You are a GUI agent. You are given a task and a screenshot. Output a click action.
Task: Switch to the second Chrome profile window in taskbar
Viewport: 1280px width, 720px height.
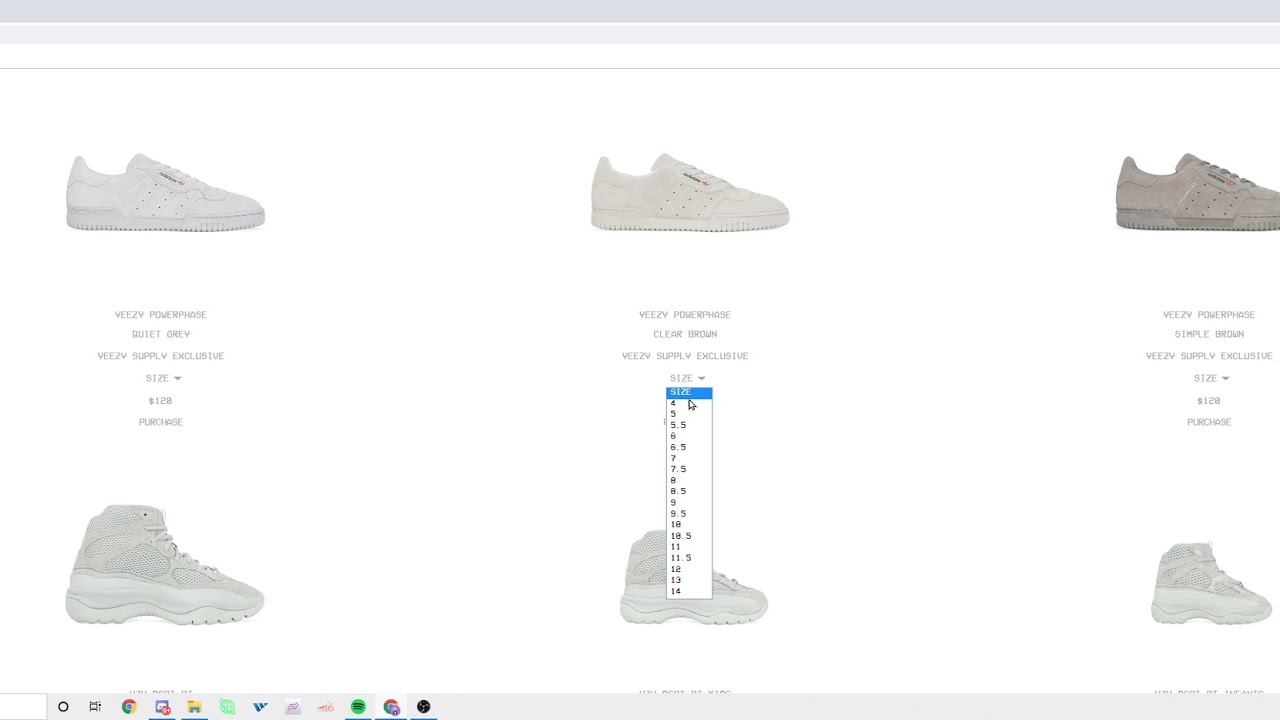tap(391, 707)
